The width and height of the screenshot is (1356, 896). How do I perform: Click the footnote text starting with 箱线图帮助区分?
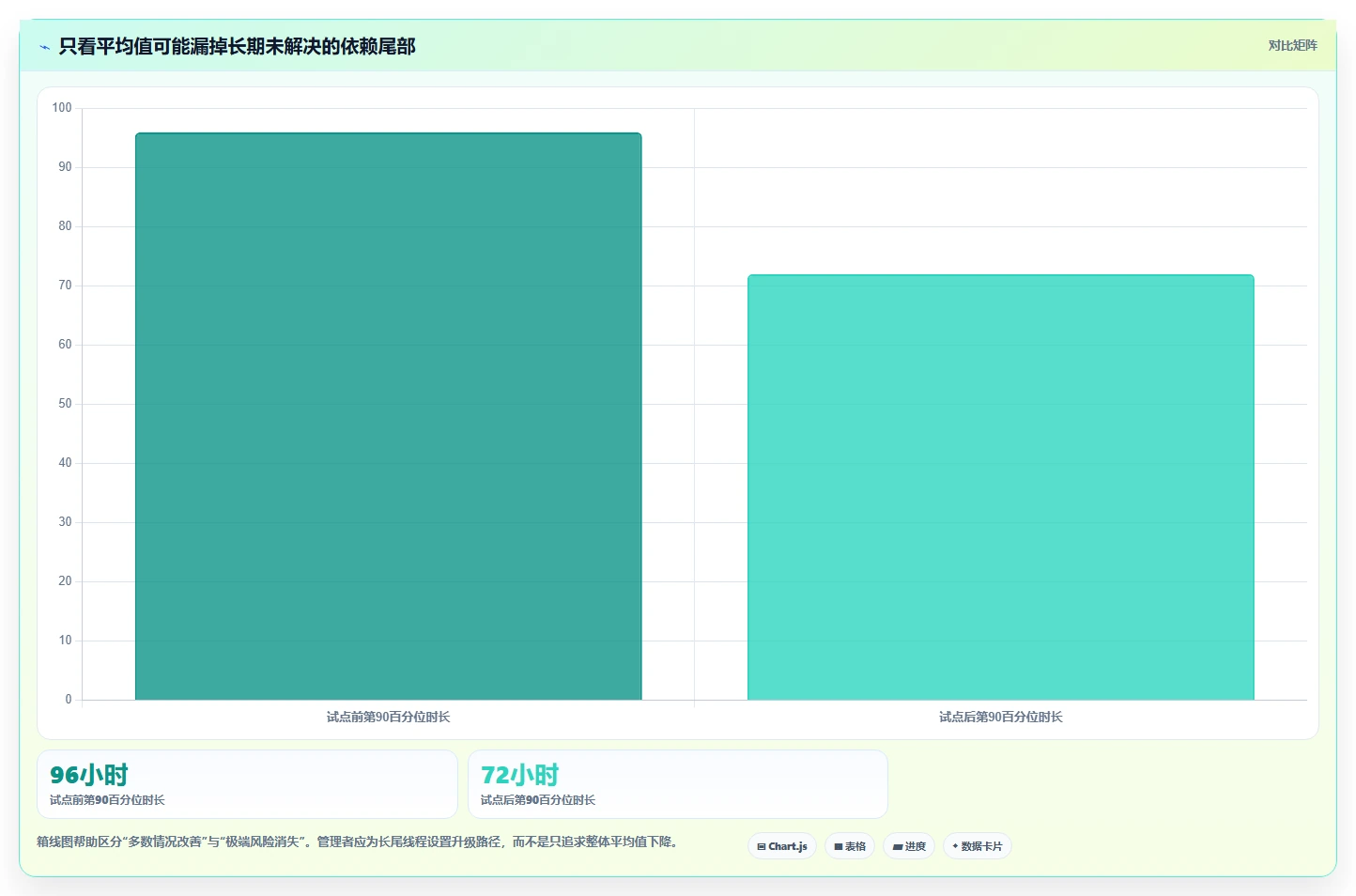pyautogui.click(x=357, y=842)
